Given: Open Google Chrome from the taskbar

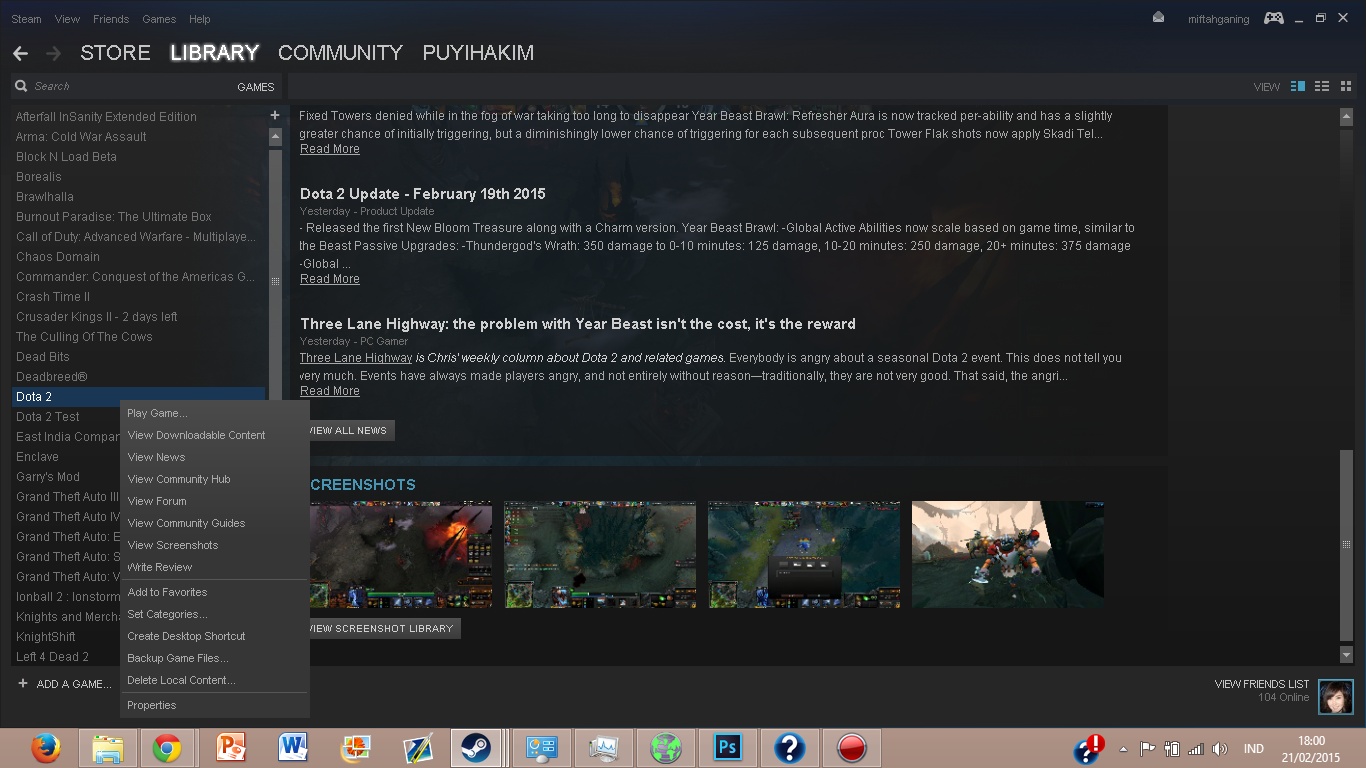Looking at the screenshot, I should pyautogui.click(x=167, y=748).
